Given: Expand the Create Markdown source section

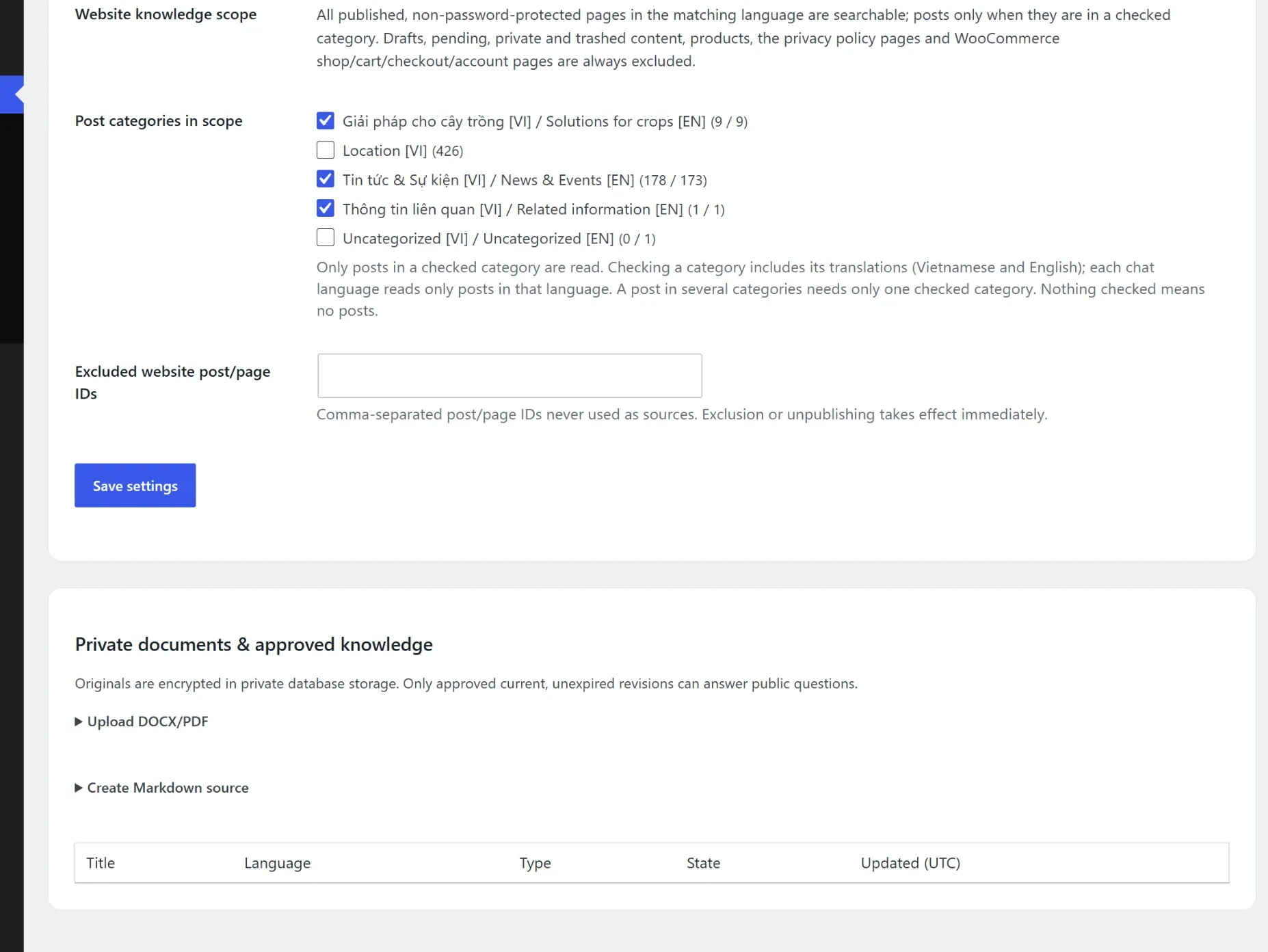Looking at the screenshot, I should click(161, 788).
